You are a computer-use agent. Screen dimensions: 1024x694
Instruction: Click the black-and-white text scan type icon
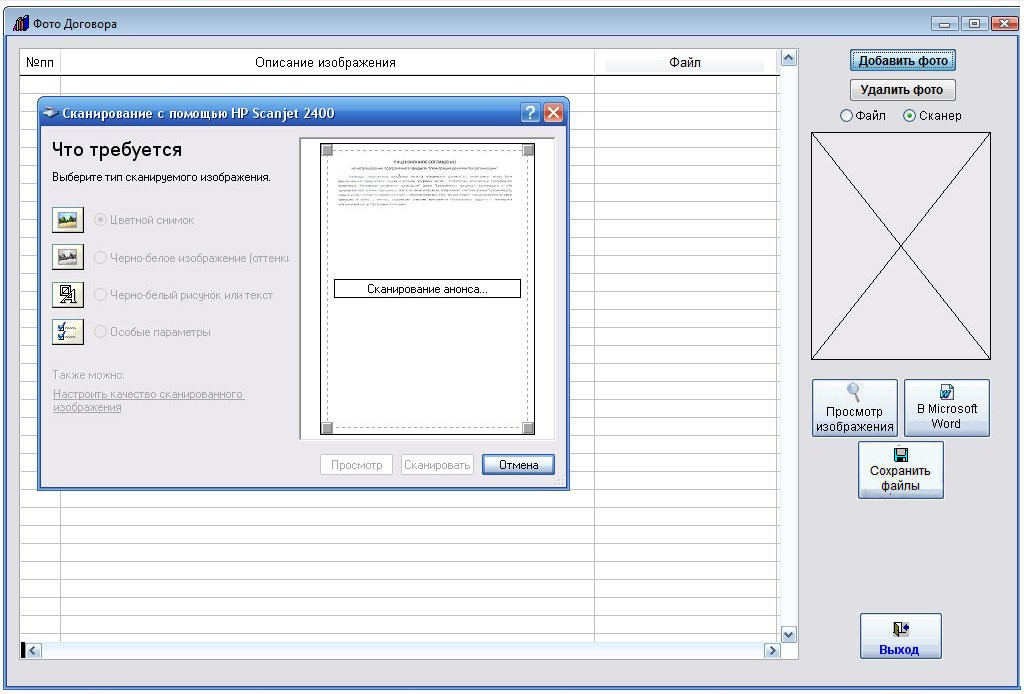click(68, 294)
